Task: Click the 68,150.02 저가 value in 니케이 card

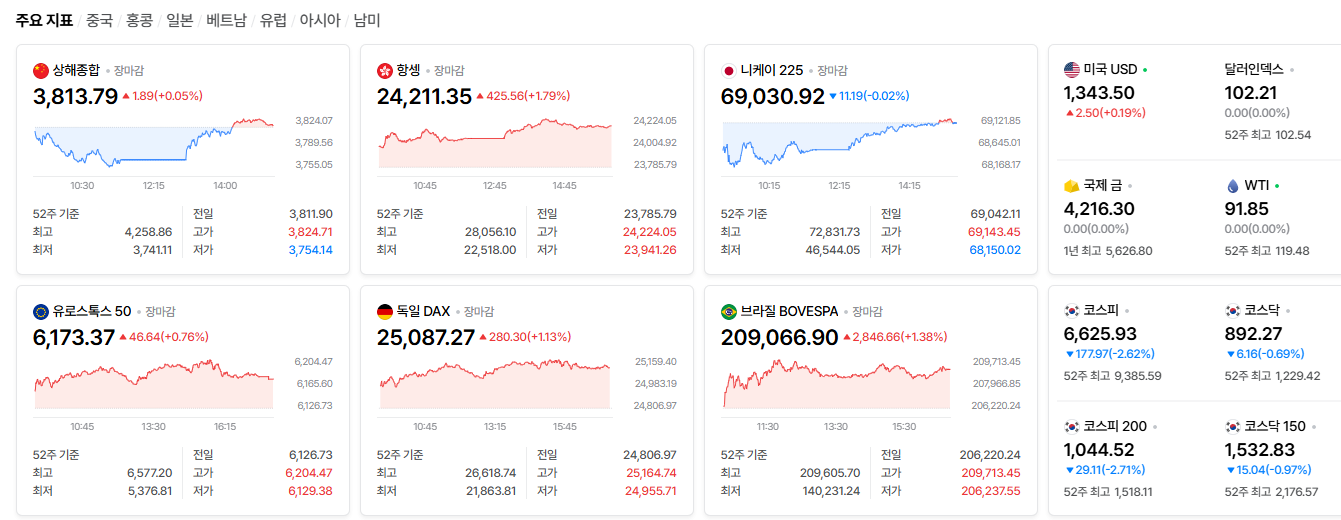Action: 995,250
